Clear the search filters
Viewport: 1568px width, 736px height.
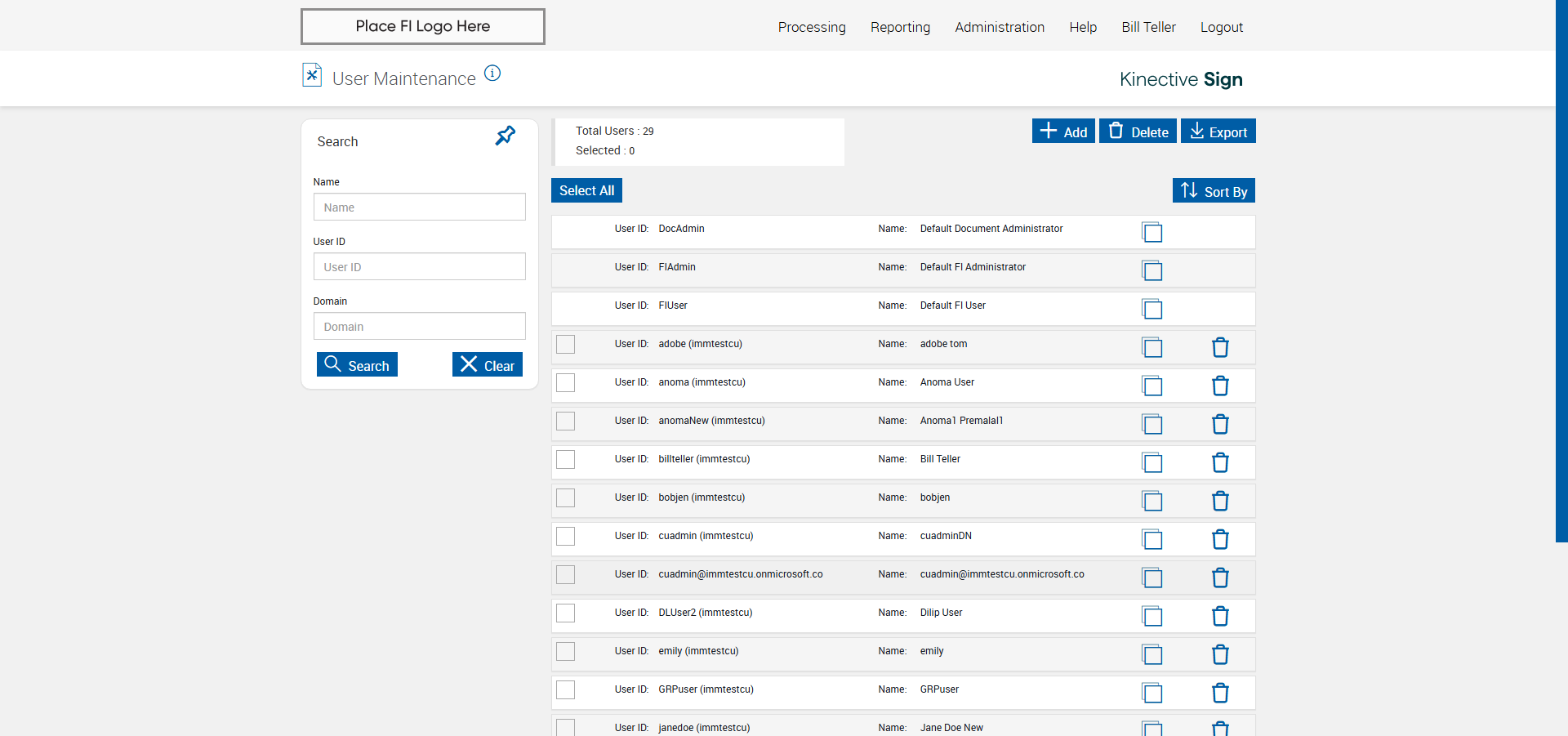click(488, 364)
